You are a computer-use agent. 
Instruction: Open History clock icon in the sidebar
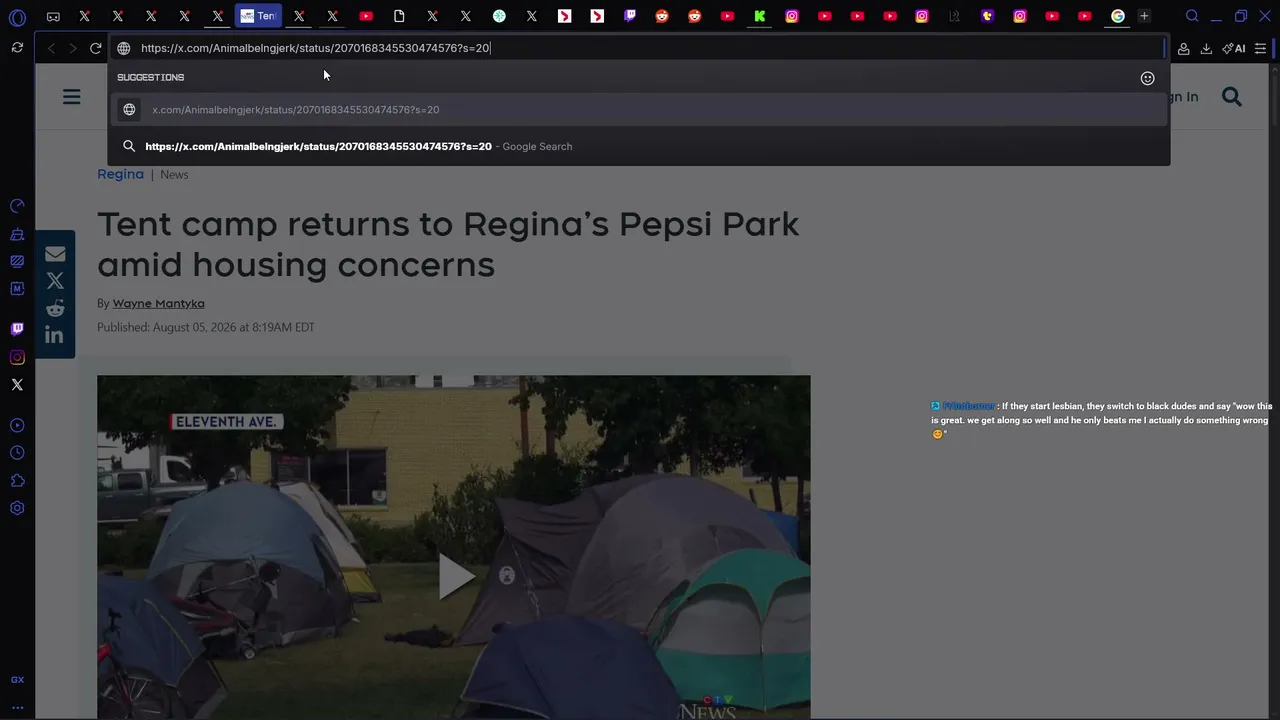point(17,453)
